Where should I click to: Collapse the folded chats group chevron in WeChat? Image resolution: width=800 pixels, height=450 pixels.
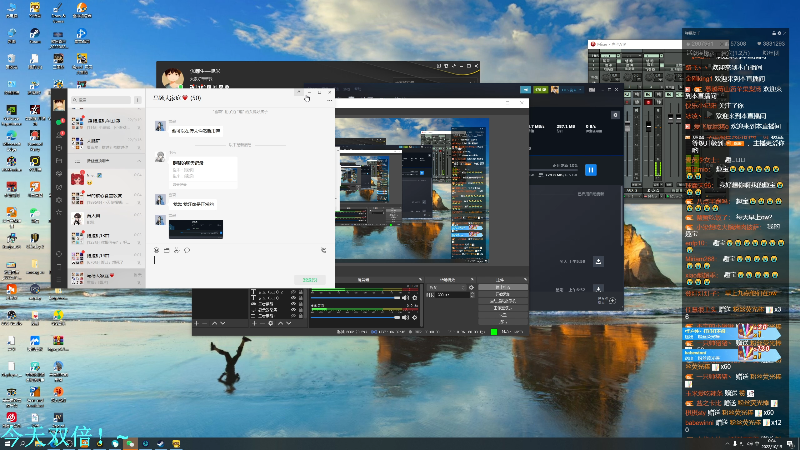(x=139, y=161)
